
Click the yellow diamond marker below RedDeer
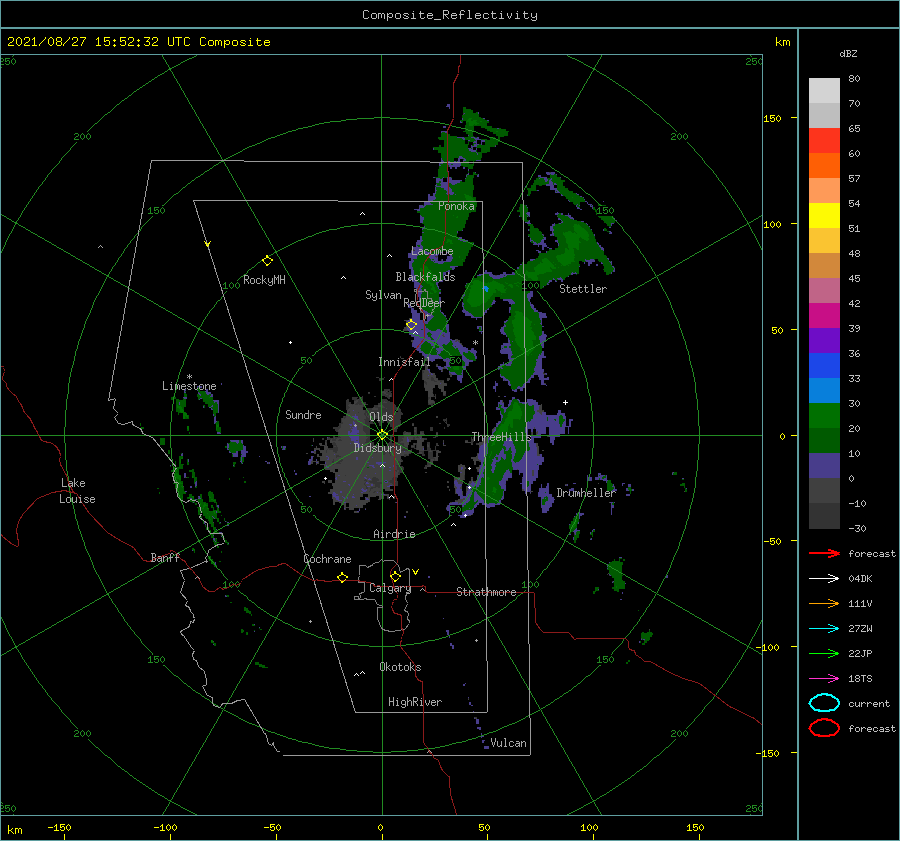pos(411,325)
